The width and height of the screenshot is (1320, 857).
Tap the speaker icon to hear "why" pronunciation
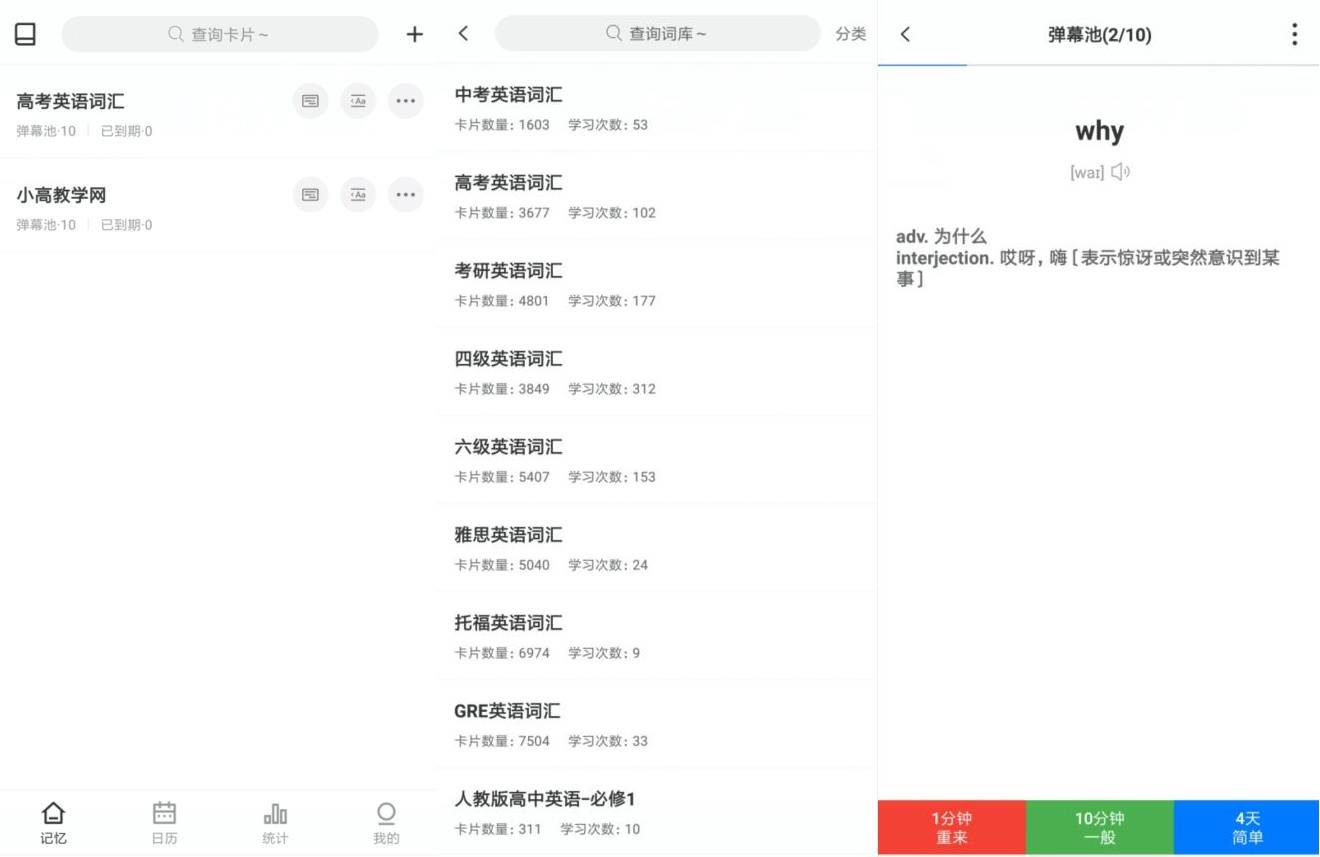point(1121,171)
